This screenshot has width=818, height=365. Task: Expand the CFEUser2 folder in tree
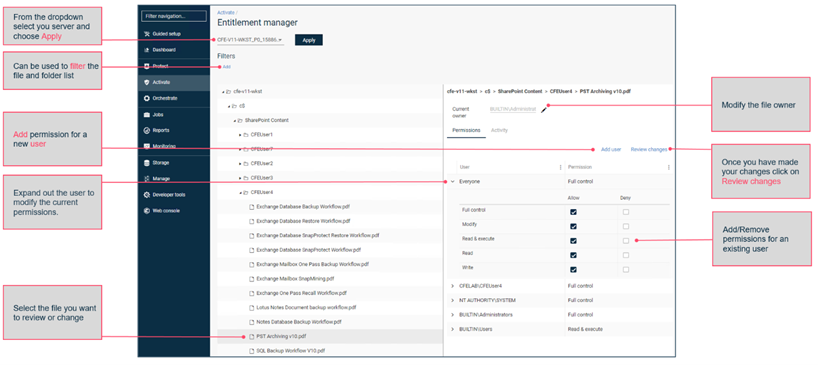click(x=240, y=164)
